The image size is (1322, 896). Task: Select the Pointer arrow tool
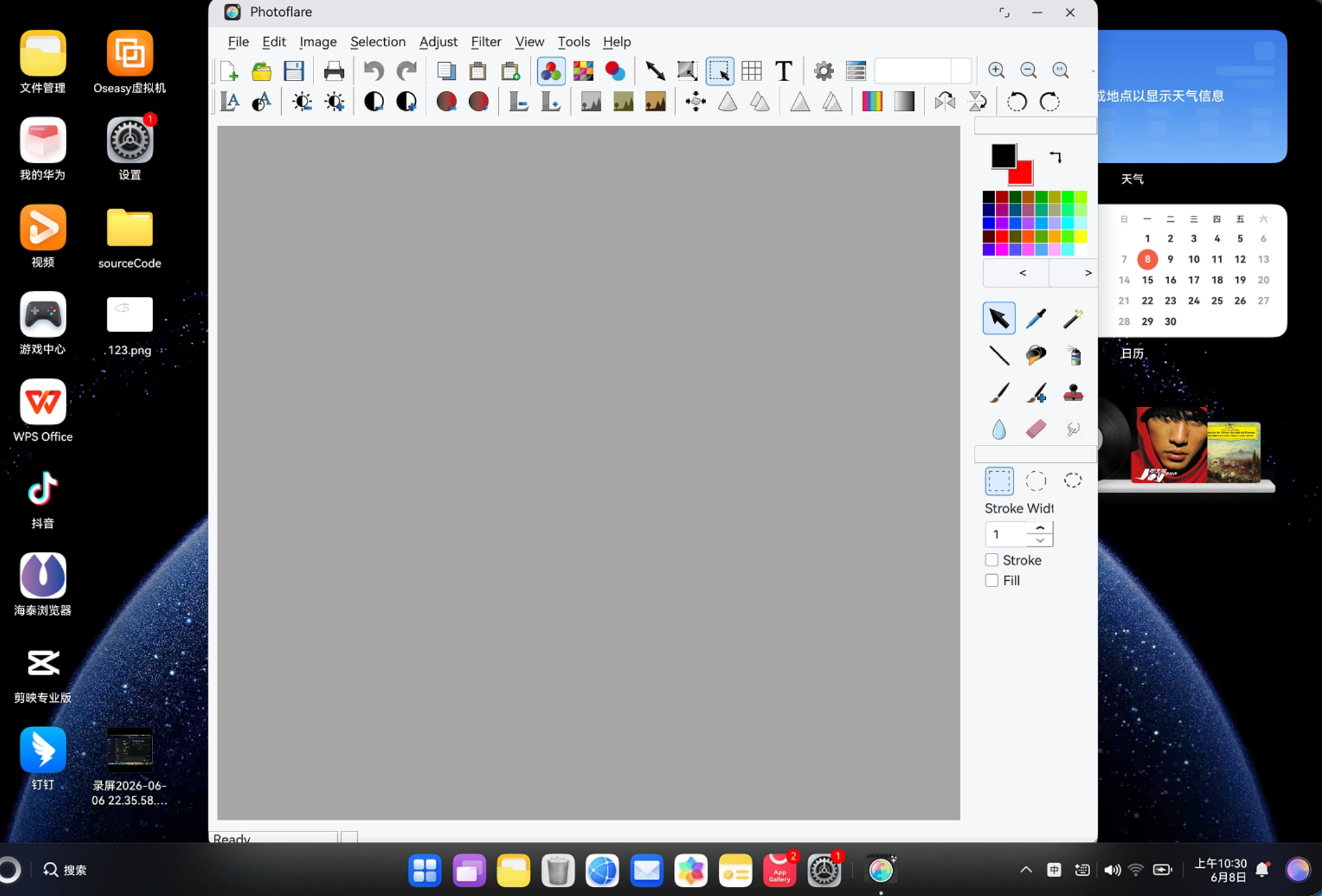click(x=999, y=318)
